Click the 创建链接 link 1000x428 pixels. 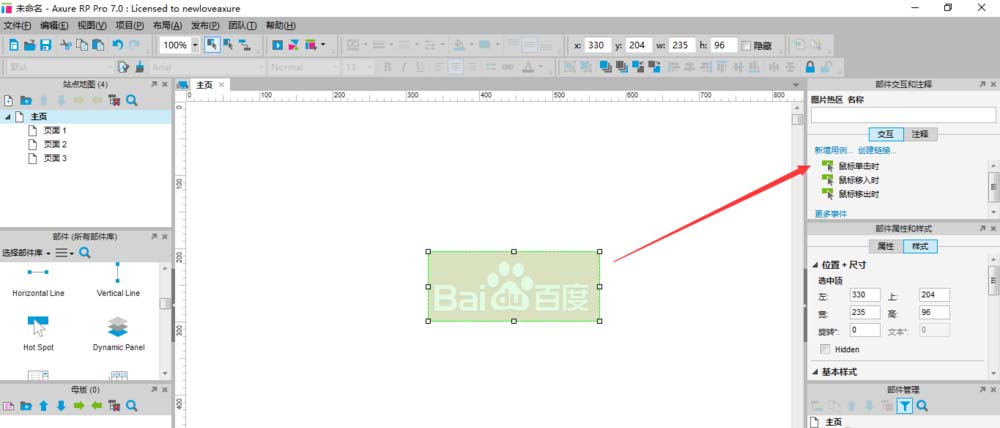click(877, 151)
